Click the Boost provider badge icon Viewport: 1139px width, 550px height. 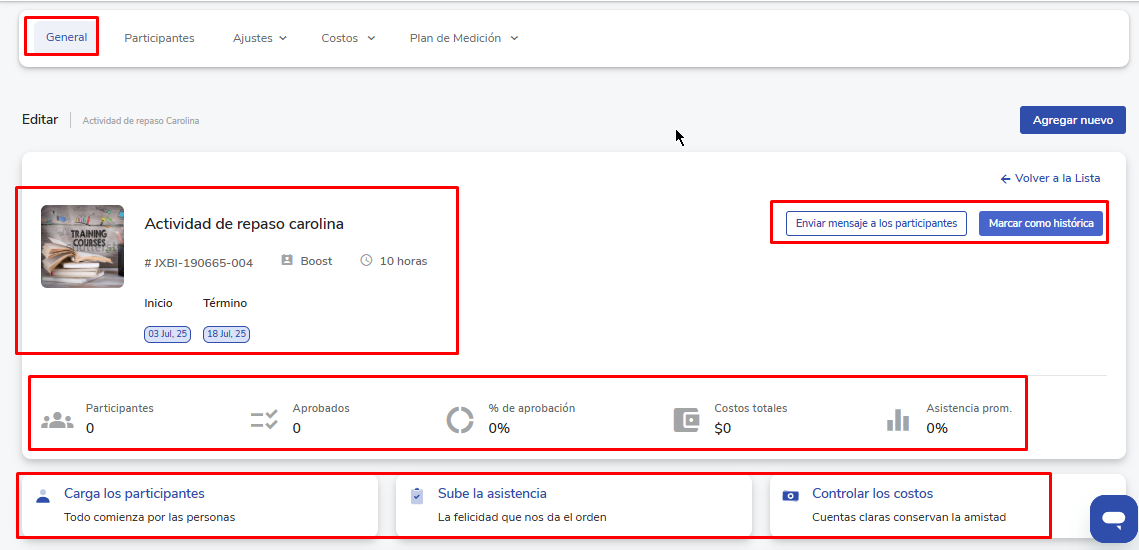click(287, 261)
